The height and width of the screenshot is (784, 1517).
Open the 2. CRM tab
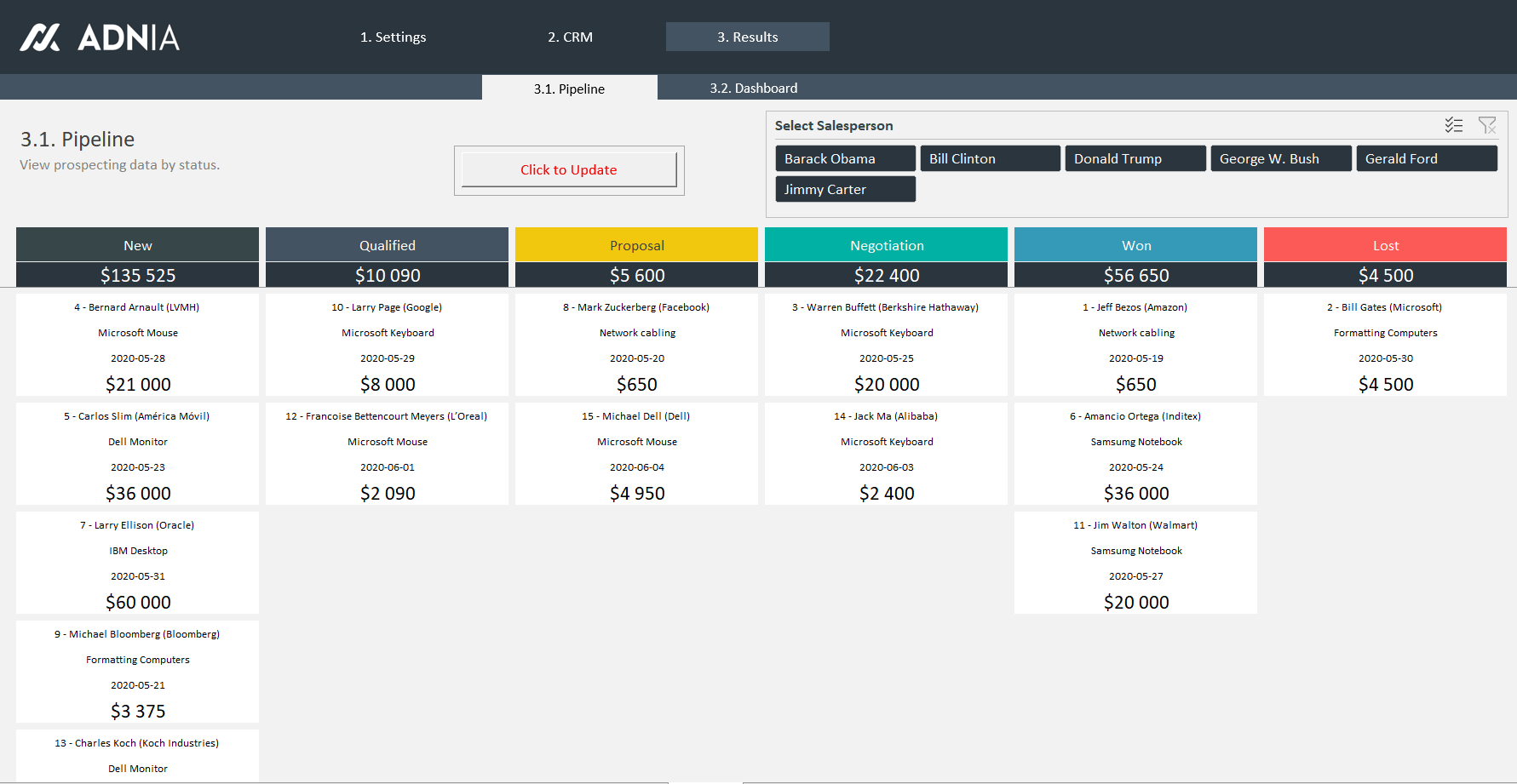(570, 37)
